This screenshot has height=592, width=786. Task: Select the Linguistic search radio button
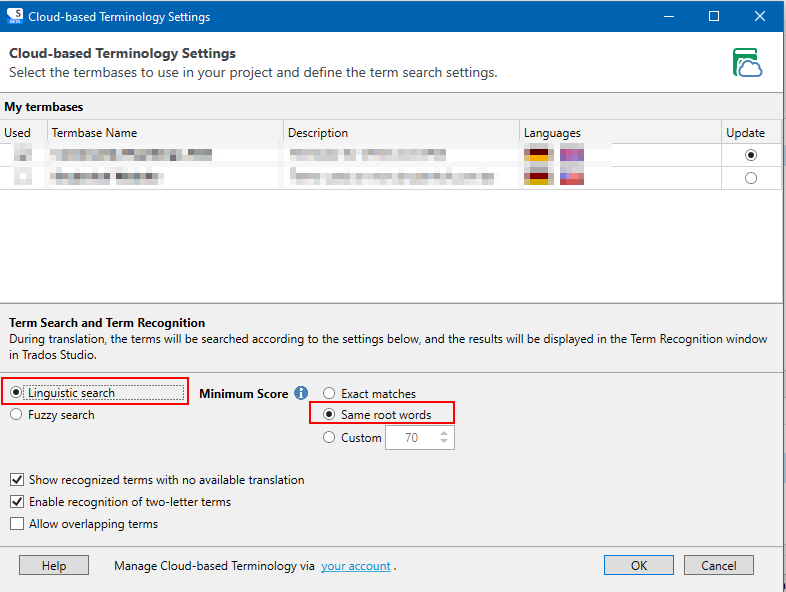16,392
